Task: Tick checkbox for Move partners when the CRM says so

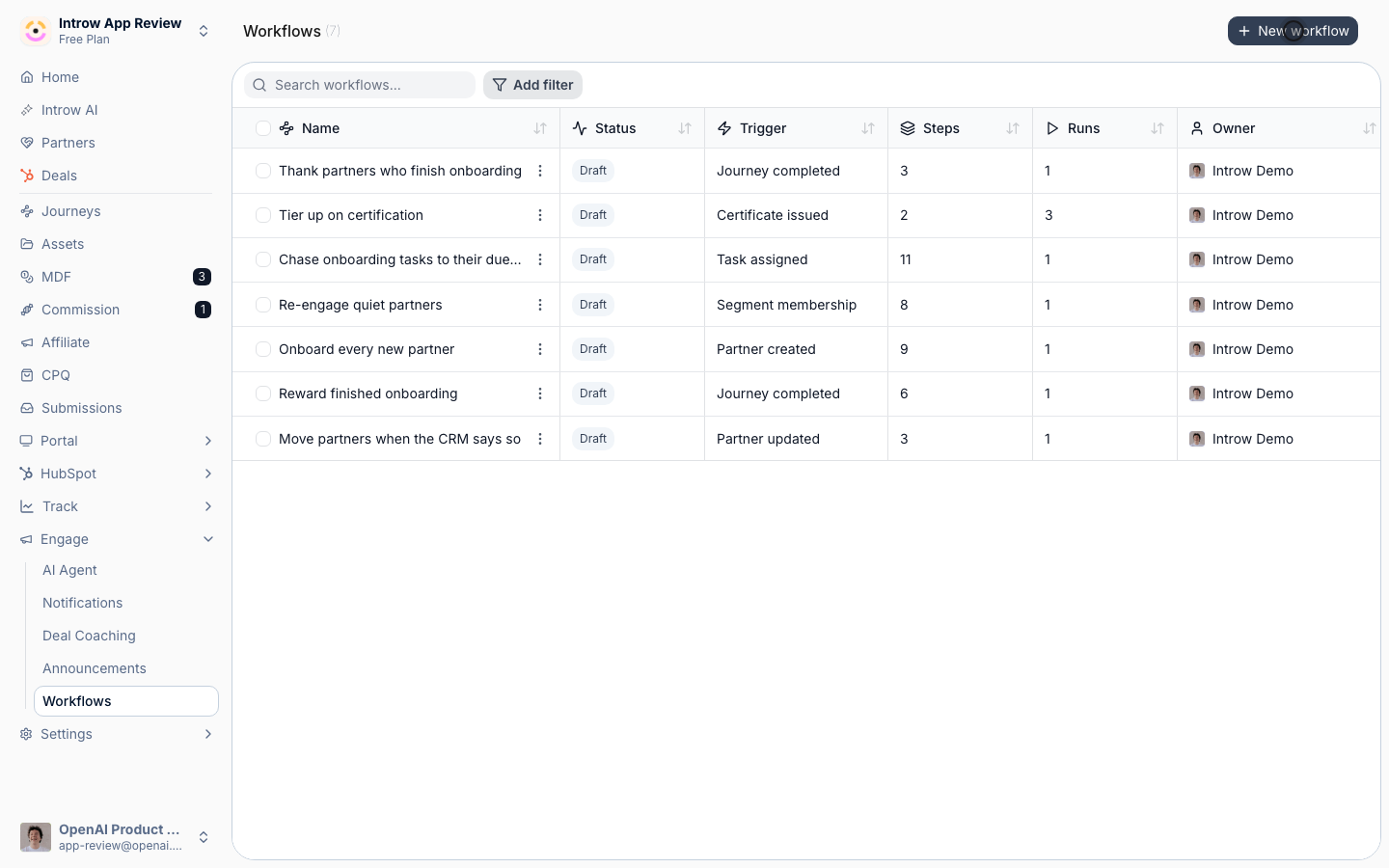Action: click(263, 439)
